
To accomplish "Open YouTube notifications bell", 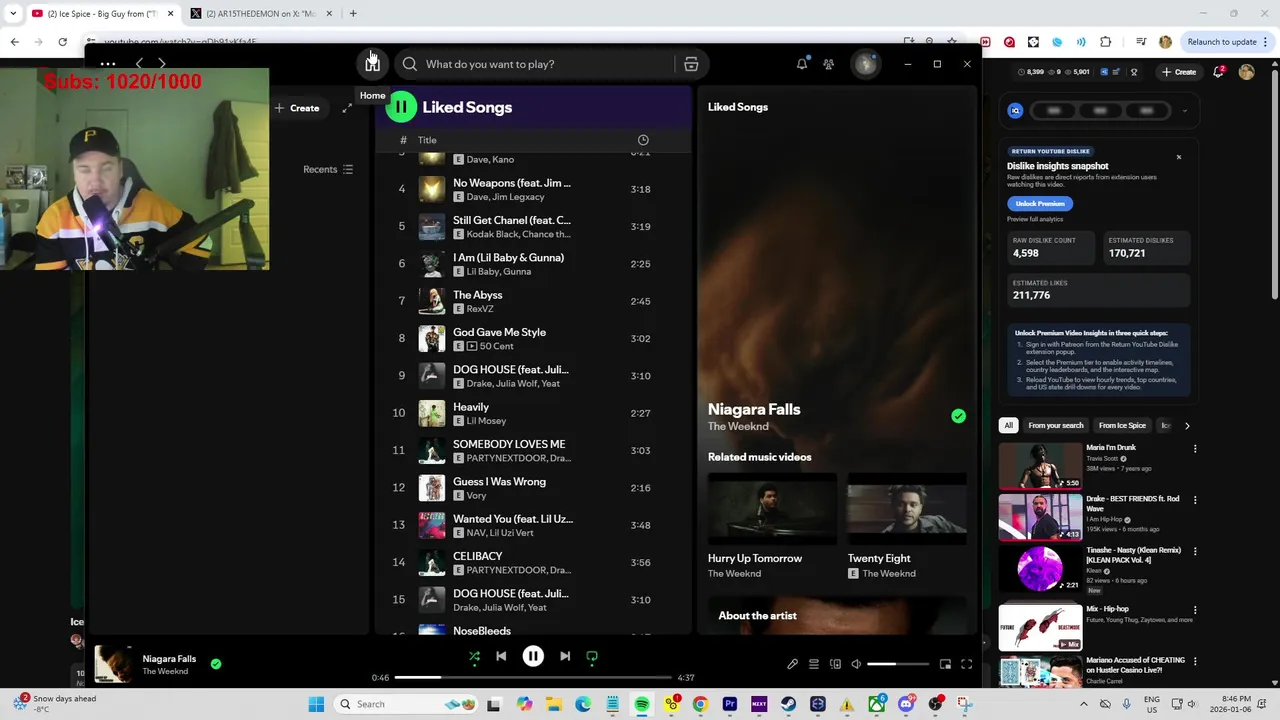I will (x=1219, y=72).
